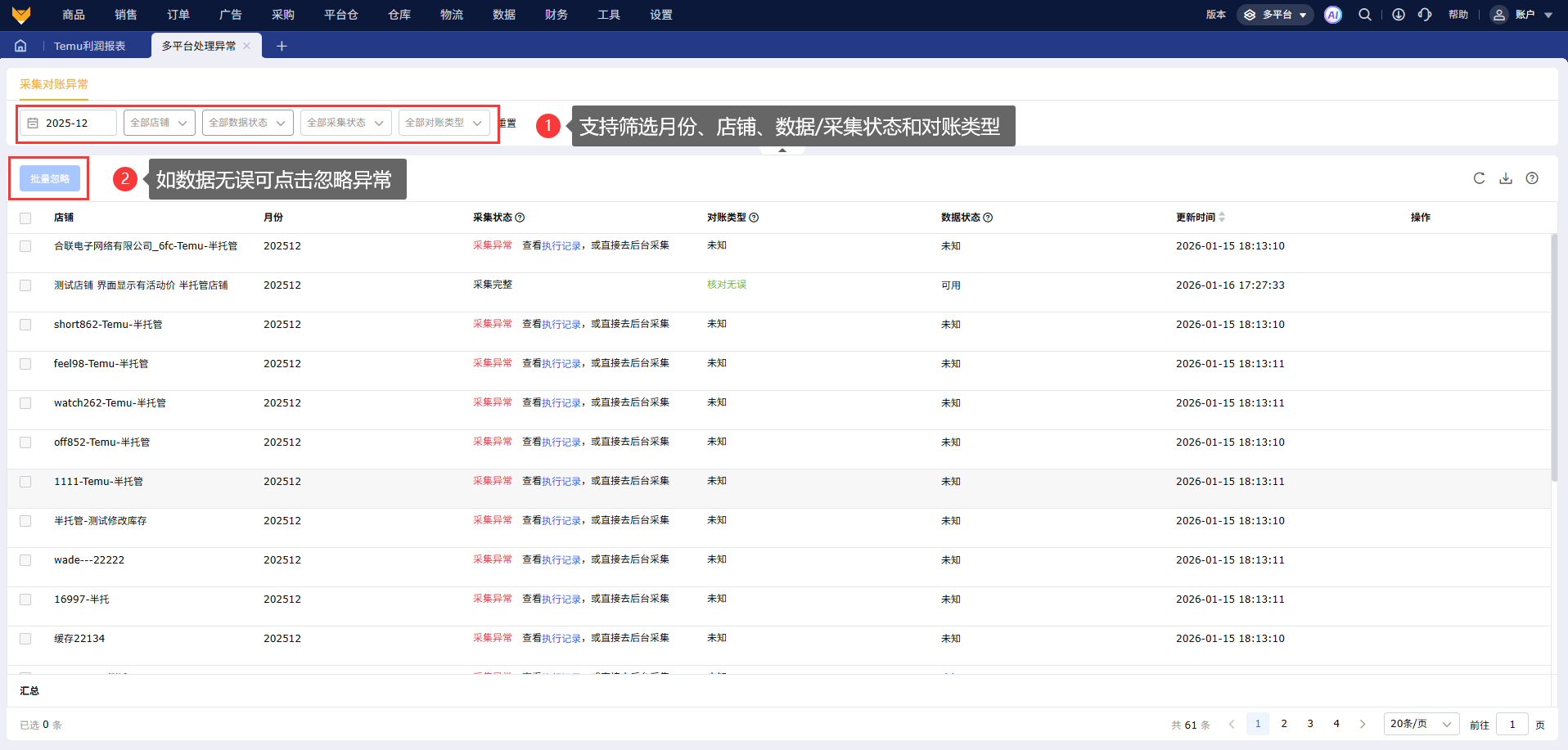Click the 2025-12 month picker field
Screen dimensions: 1568x750
point(68,123)
